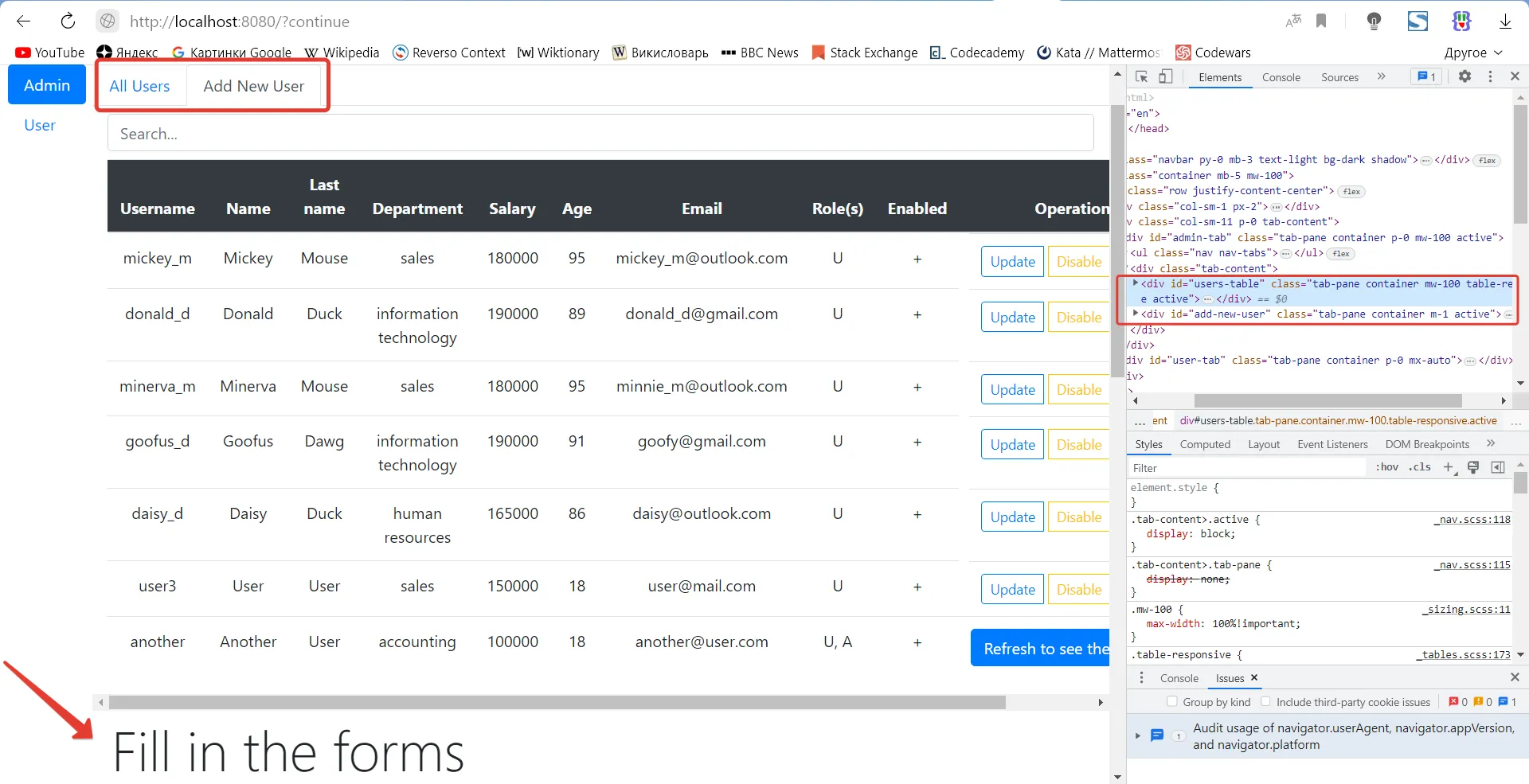Open the purple shield extension icon
The width and height of the screenshot is (1529, 784).
[1461, 21]
